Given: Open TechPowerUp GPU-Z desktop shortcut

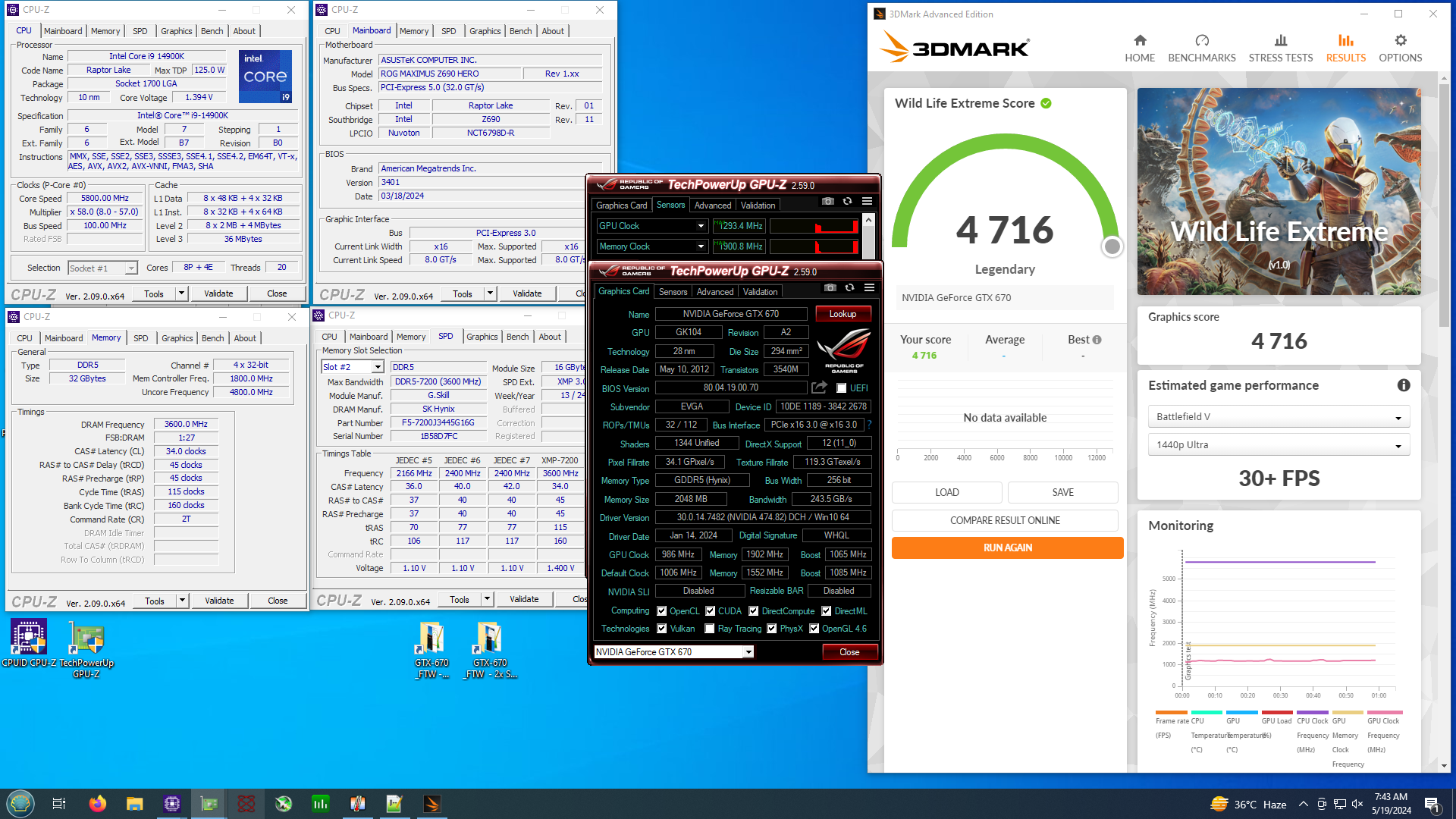Looking at the screenshot, I should coord(86,650).
